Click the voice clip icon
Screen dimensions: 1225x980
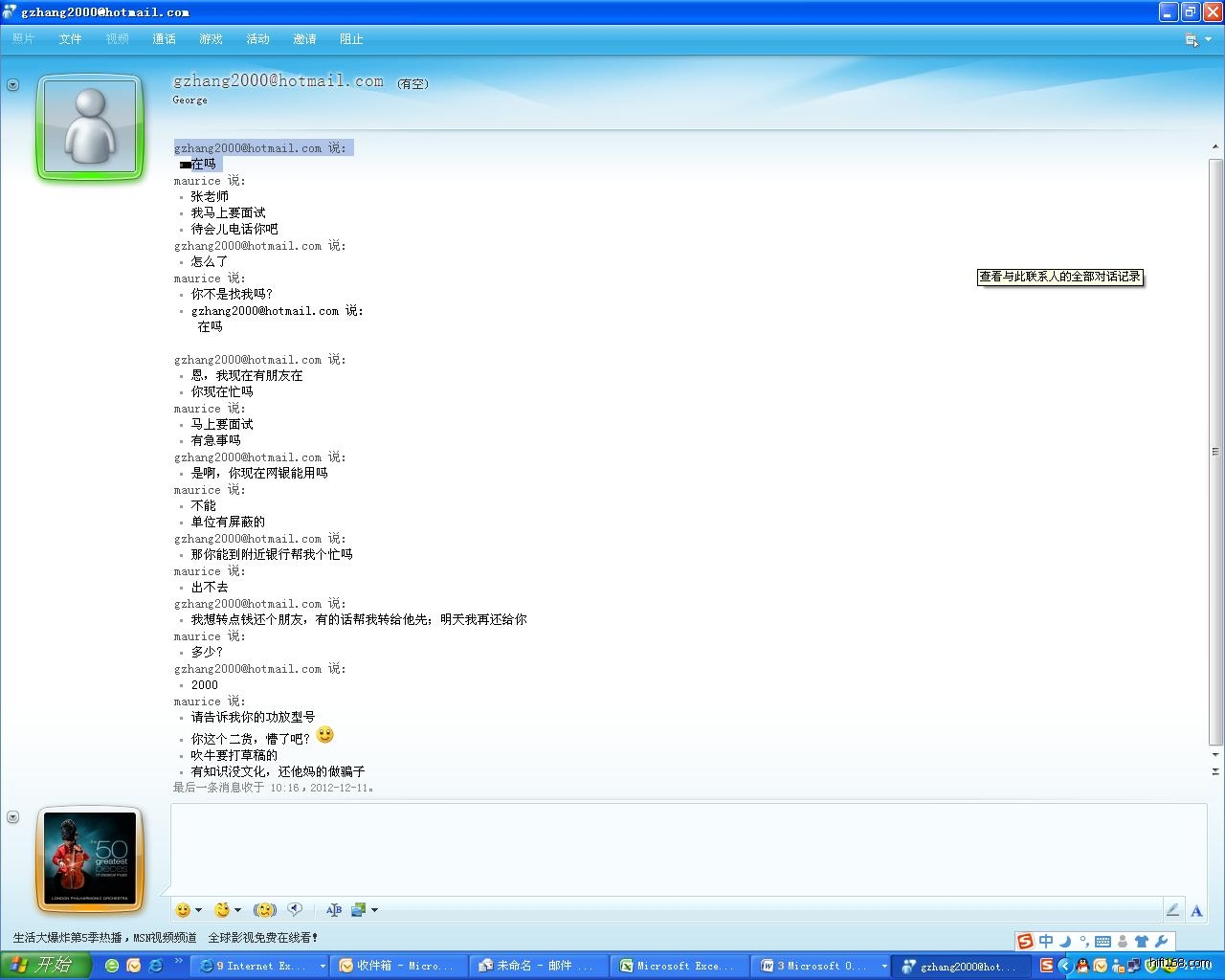click(x=296, y=909)
